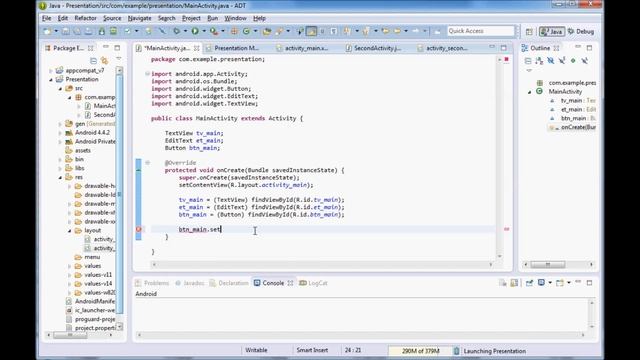Collapse the layout folder node
Viewport: 640px width, 360px height.
pyautogui.click(x=69, y=231)
